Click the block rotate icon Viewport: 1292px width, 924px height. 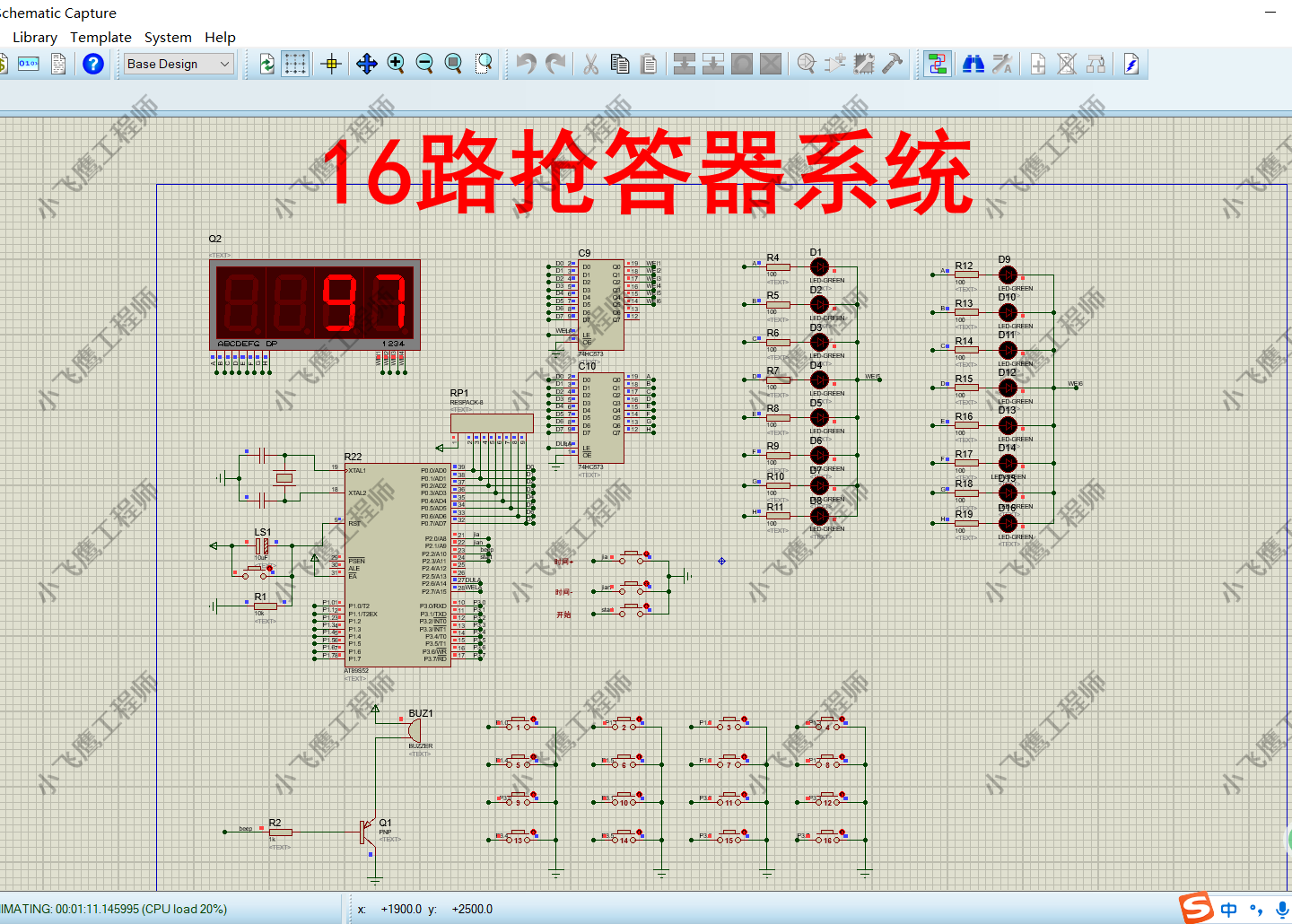[x=742, y=64]
